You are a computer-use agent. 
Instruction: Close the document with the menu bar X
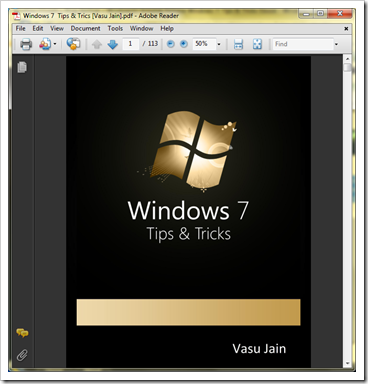346,29
